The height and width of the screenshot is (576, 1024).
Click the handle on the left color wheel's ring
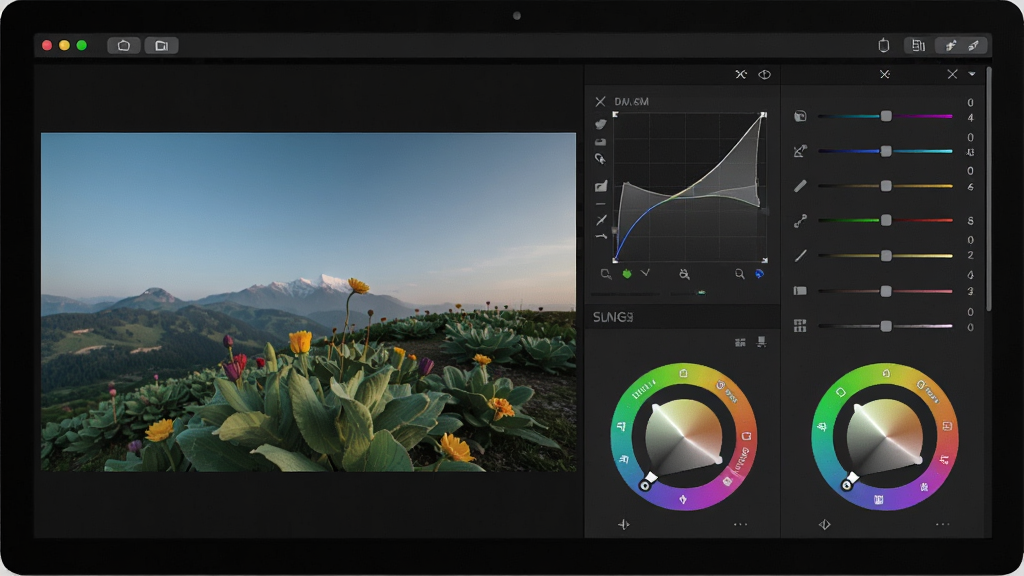[645, 485]
